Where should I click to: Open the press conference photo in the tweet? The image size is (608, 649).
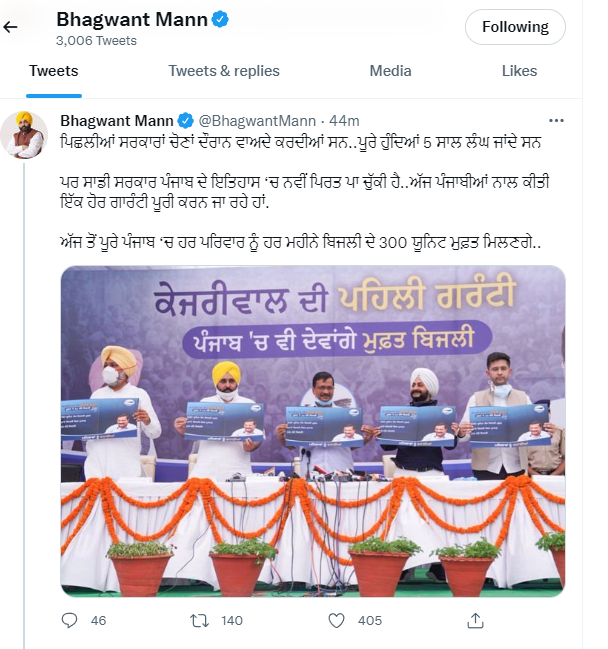coord(313,431)
